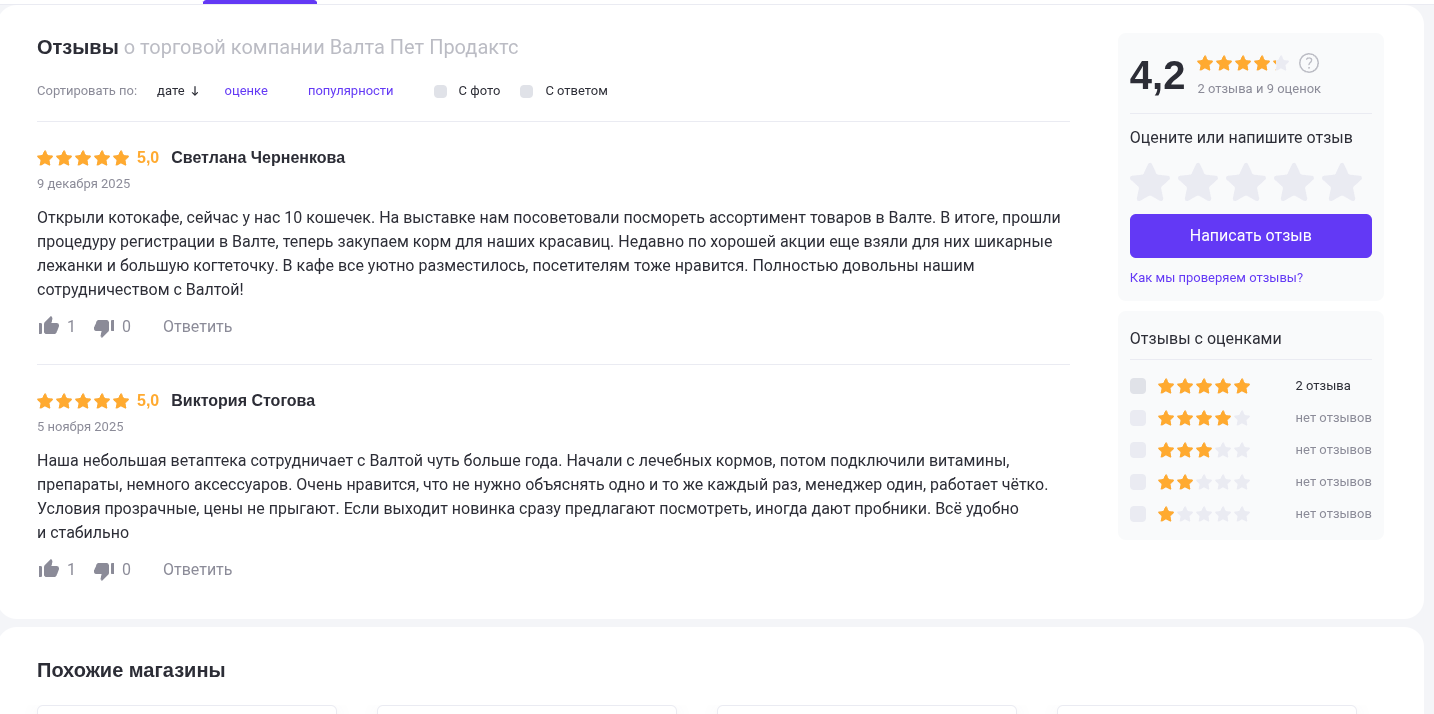Sort reviews by 'оценке'
Image resolution: width=1434 pixels, height=714 pixels.
pyautogui.click(x=246, y=91)
